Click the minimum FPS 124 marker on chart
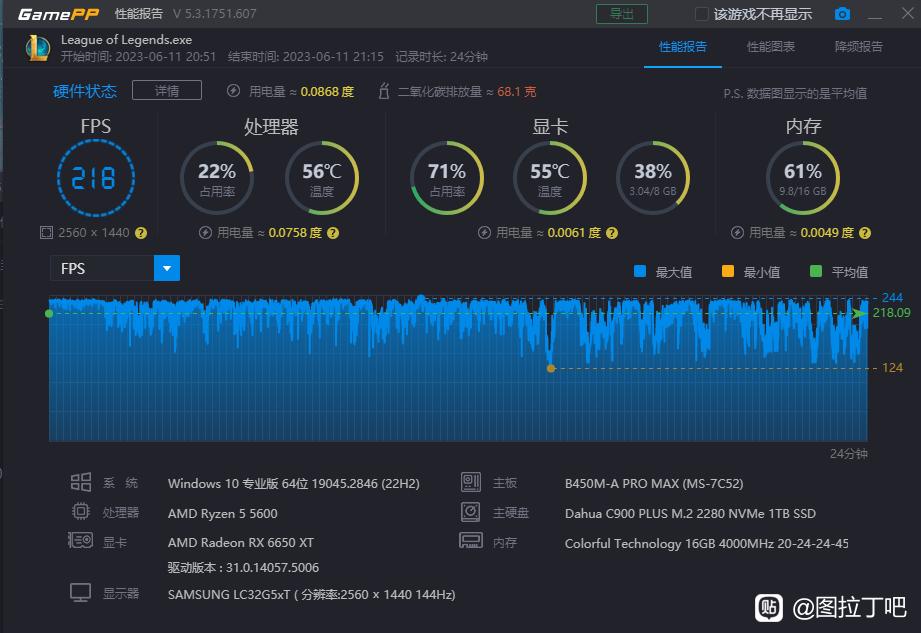This screenshot has width=921, height=633. point(550,368)
